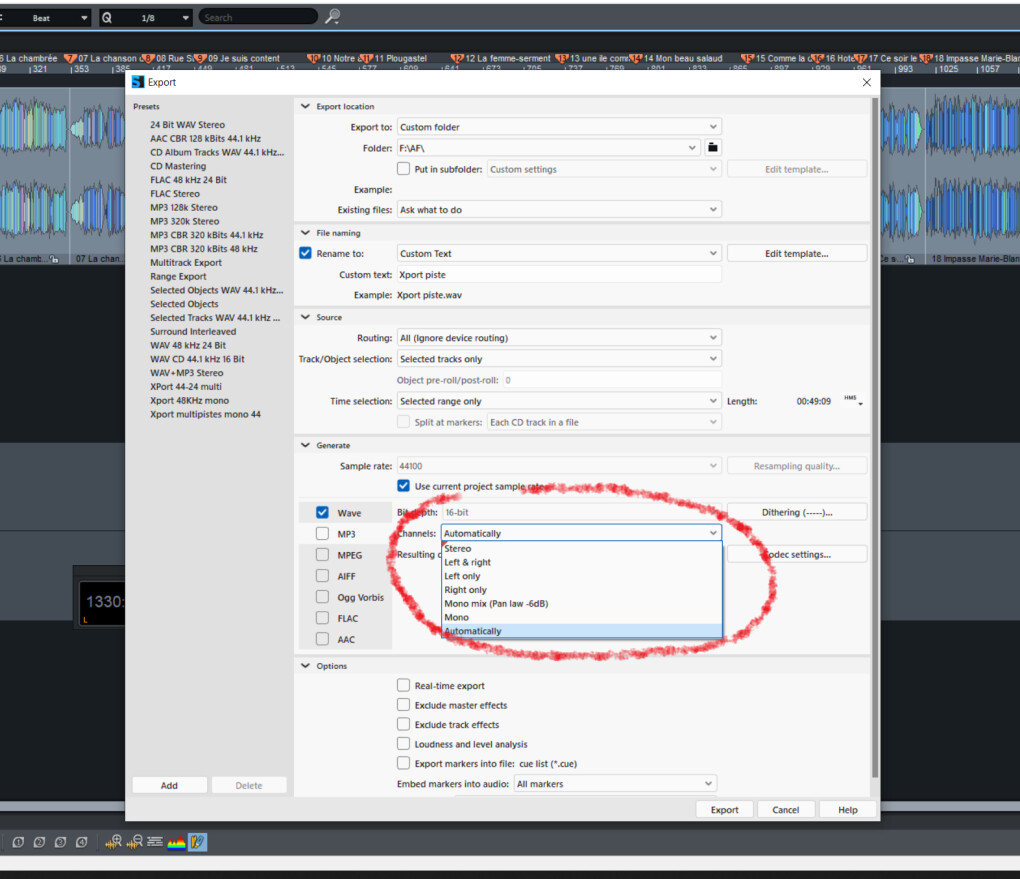Click the Cancel button

[x=785, y=809]
